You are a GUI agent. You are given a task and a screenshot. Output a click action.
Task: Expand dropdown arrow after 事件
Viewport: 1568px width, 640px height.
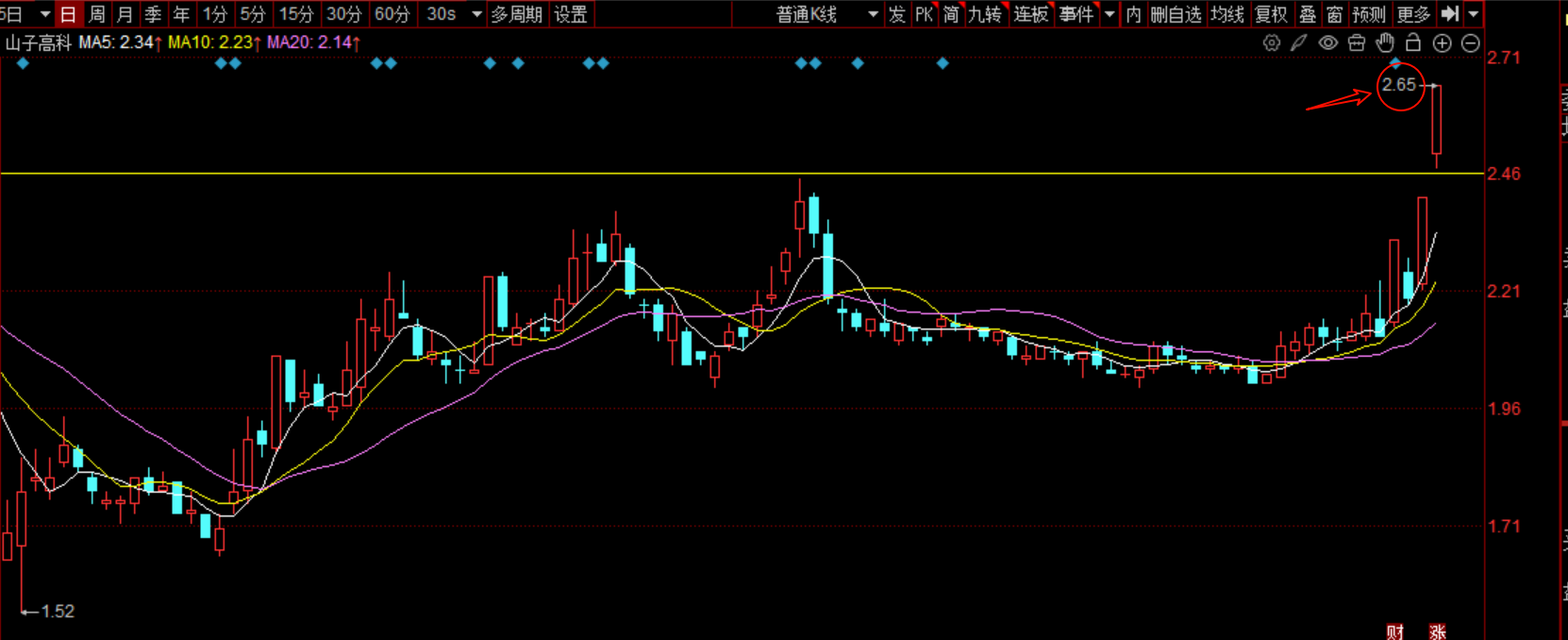click(x=1109, y=14)
